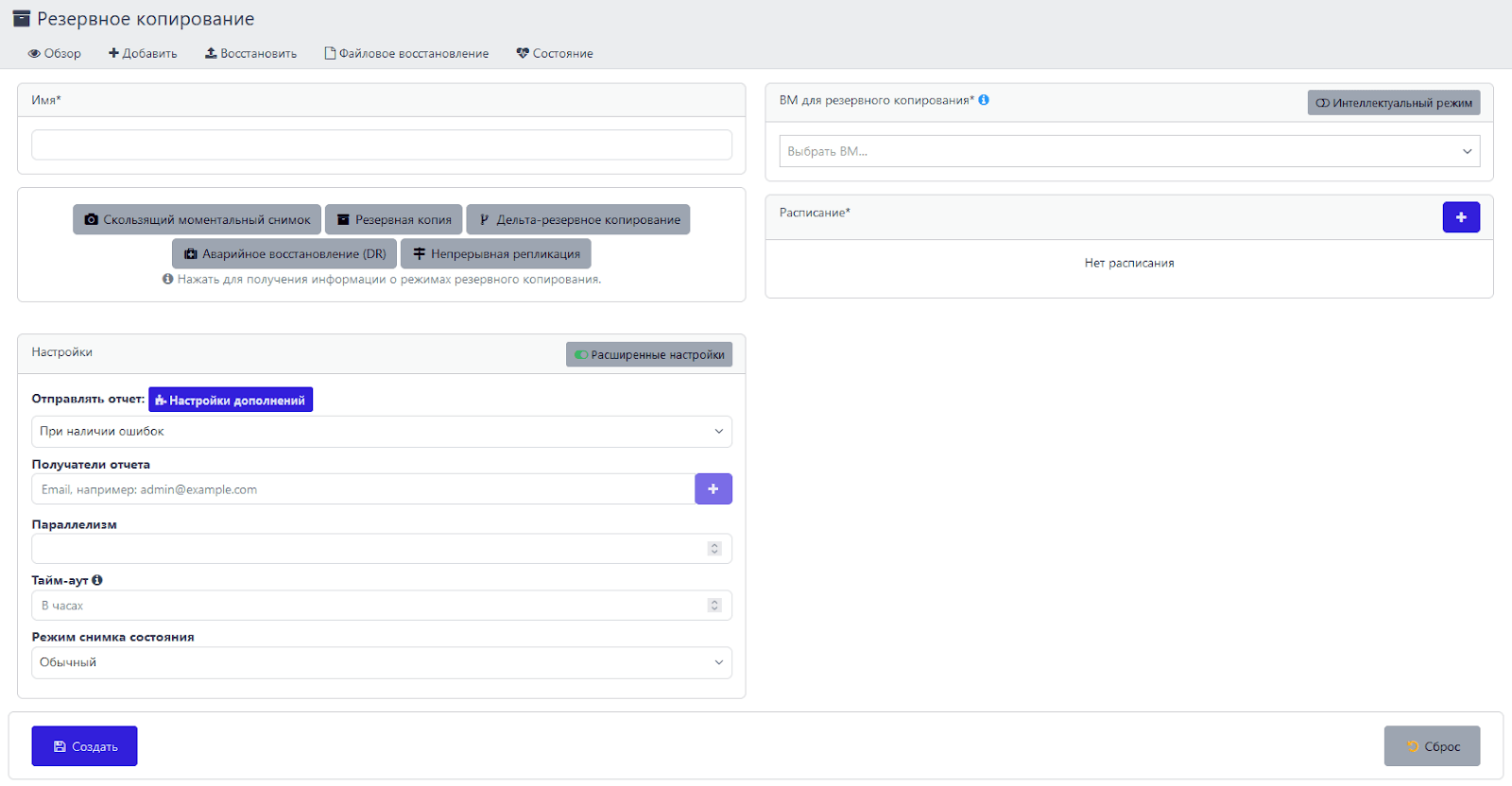Select Скользящий моментальный снимок backup mode

coord(197,220)
